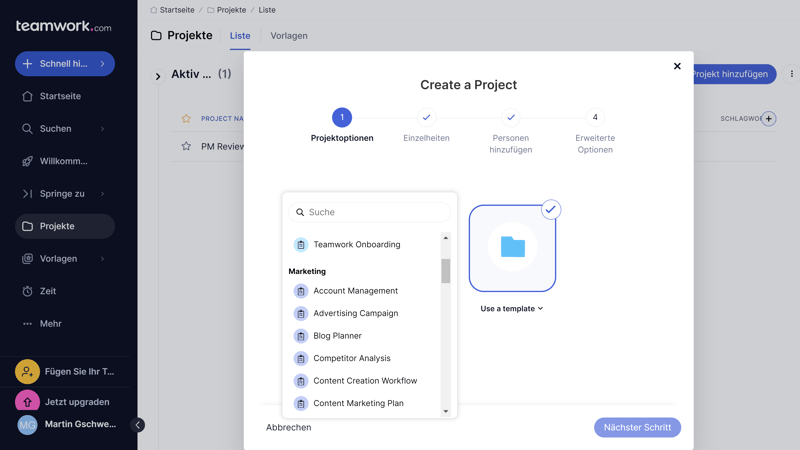Collapse sidebar with the arrow icon
Image resolution: width=800 pixels, height=450 pixels.
click(x=138, y=425)
